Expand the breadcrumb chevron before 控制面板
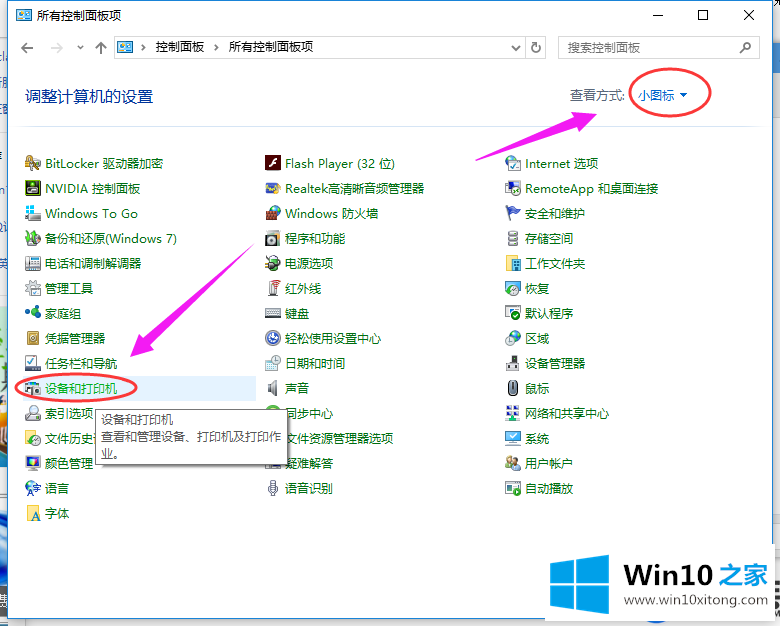 pyautogui.click(x=143, y=47)
